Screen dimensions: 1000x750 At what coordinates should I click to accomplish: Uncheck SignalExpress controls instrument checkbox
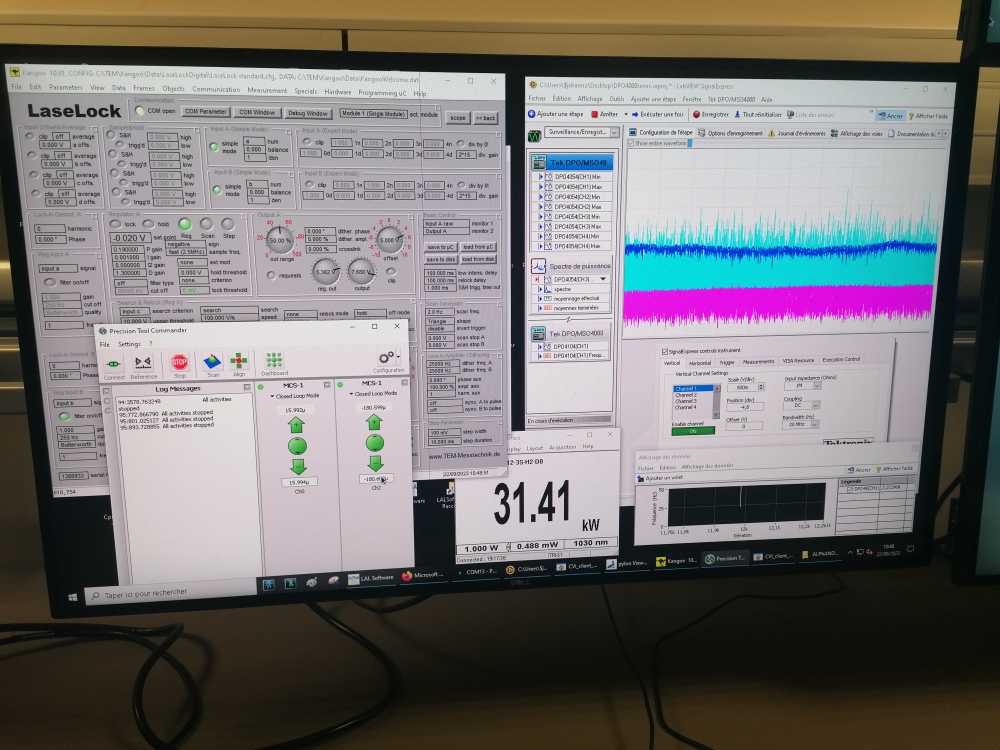click(666, 351)
